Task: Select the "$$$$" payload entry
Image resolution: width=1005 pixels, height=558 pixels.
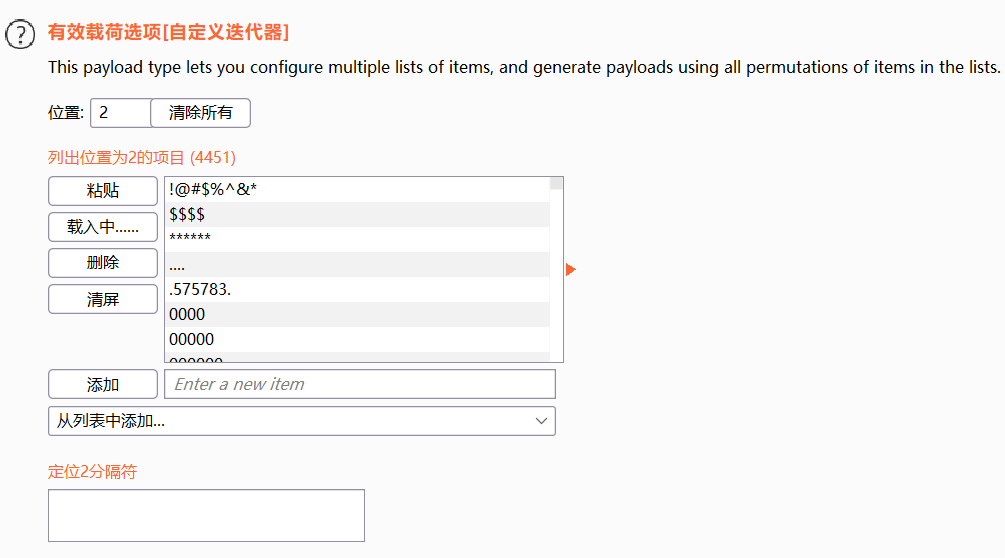Action: 357,215
